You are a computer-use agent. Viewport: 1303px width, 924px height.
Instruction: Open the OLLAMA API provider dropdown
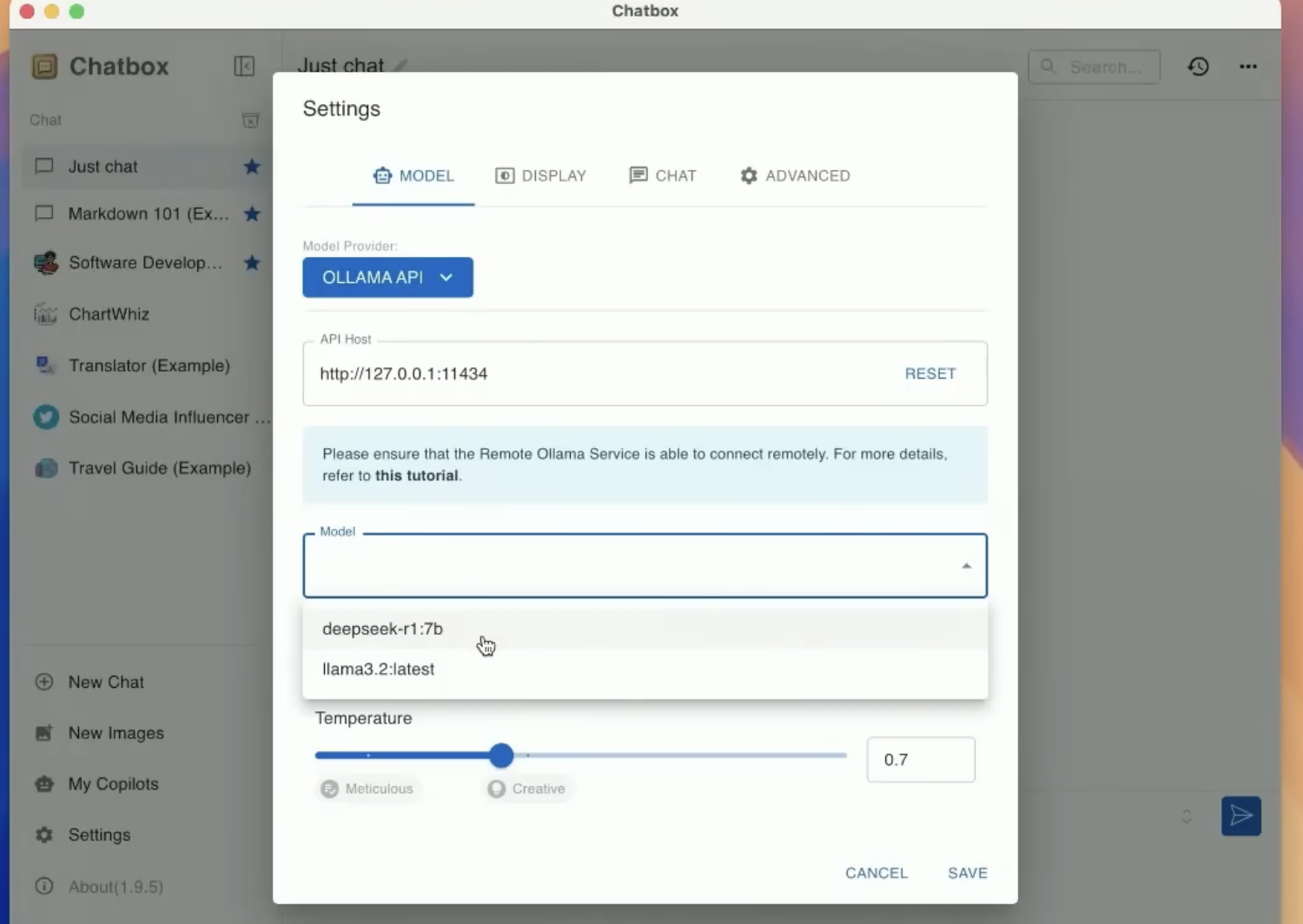click(387, 277)
